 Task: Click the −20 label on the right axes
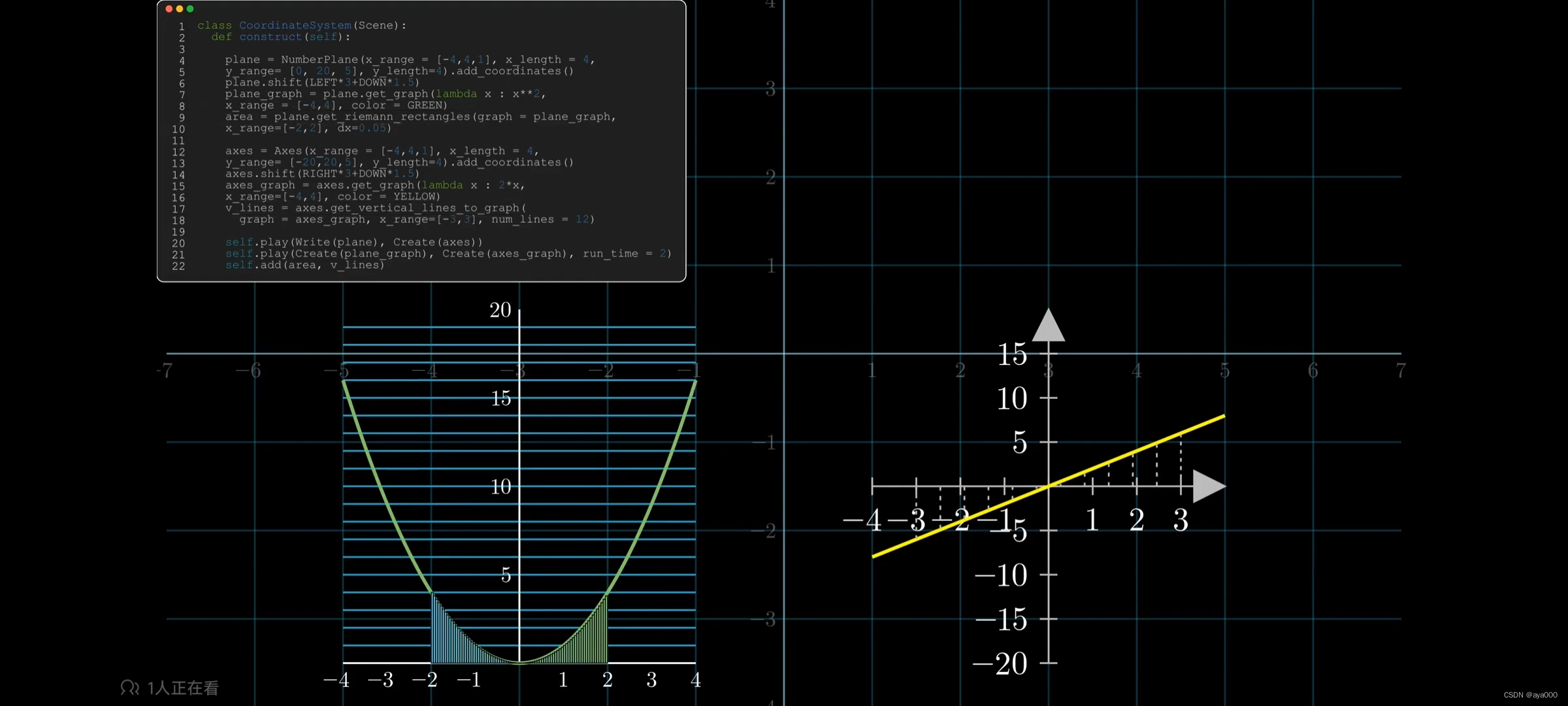click(x=1001, y=664)
